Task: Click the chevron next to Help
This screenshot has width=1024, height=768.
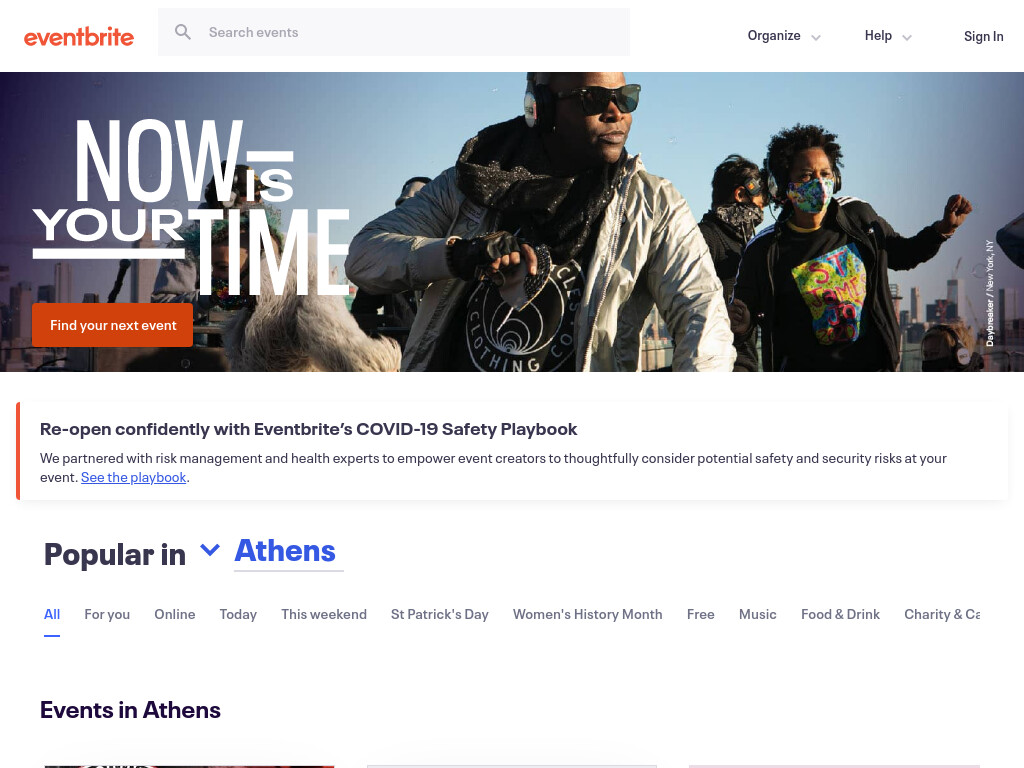Action: 906,37
